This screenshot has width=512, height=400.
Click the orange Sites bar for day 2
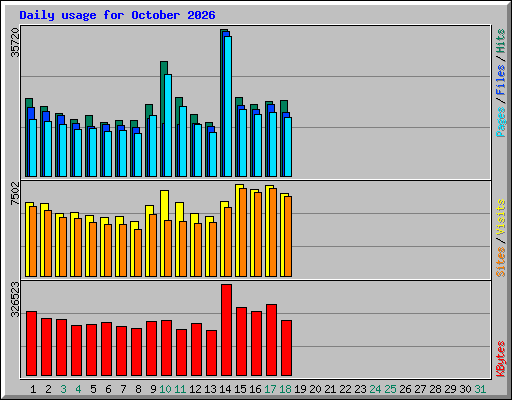tap(48, 243)
